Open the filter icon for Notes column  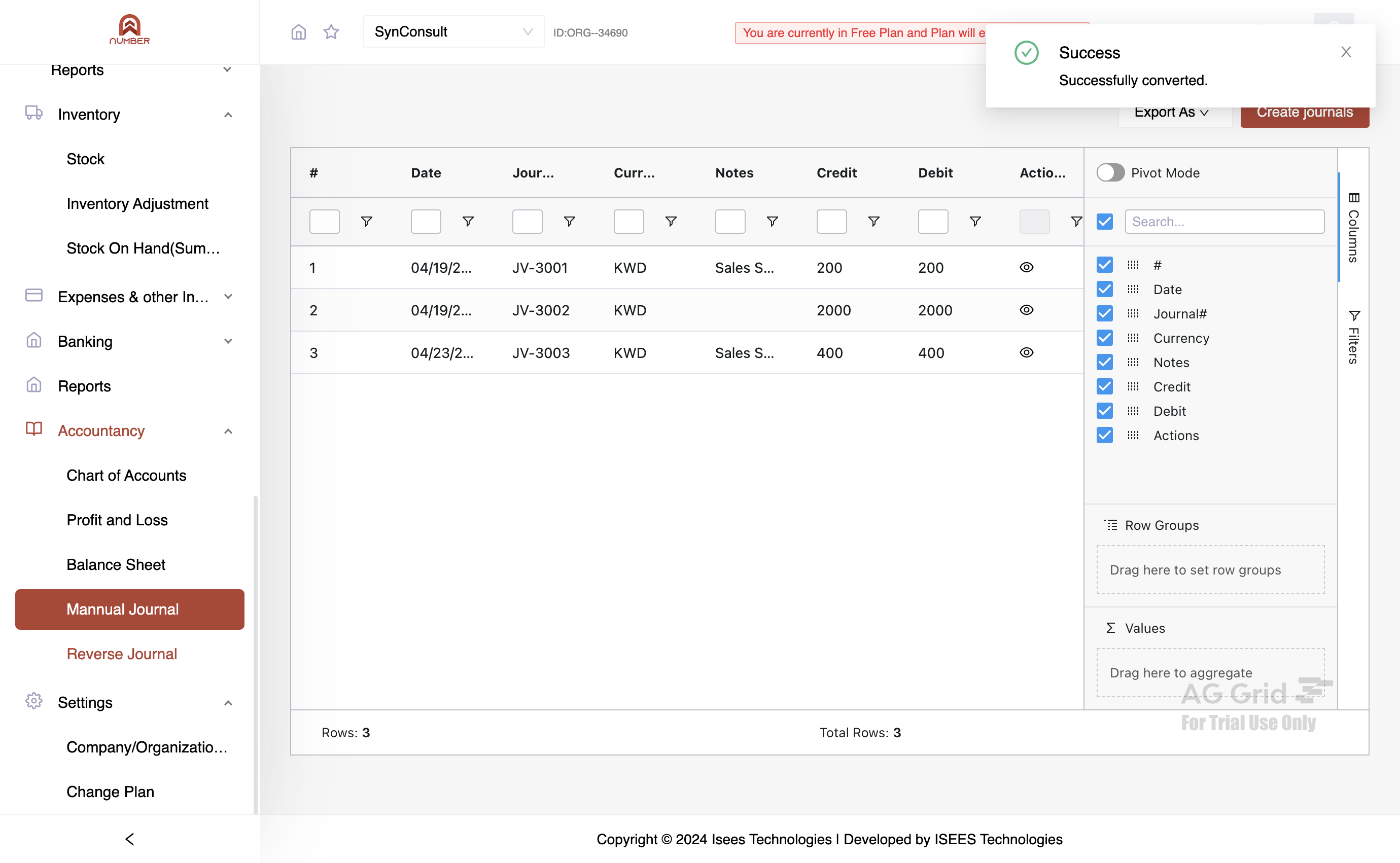772,222
